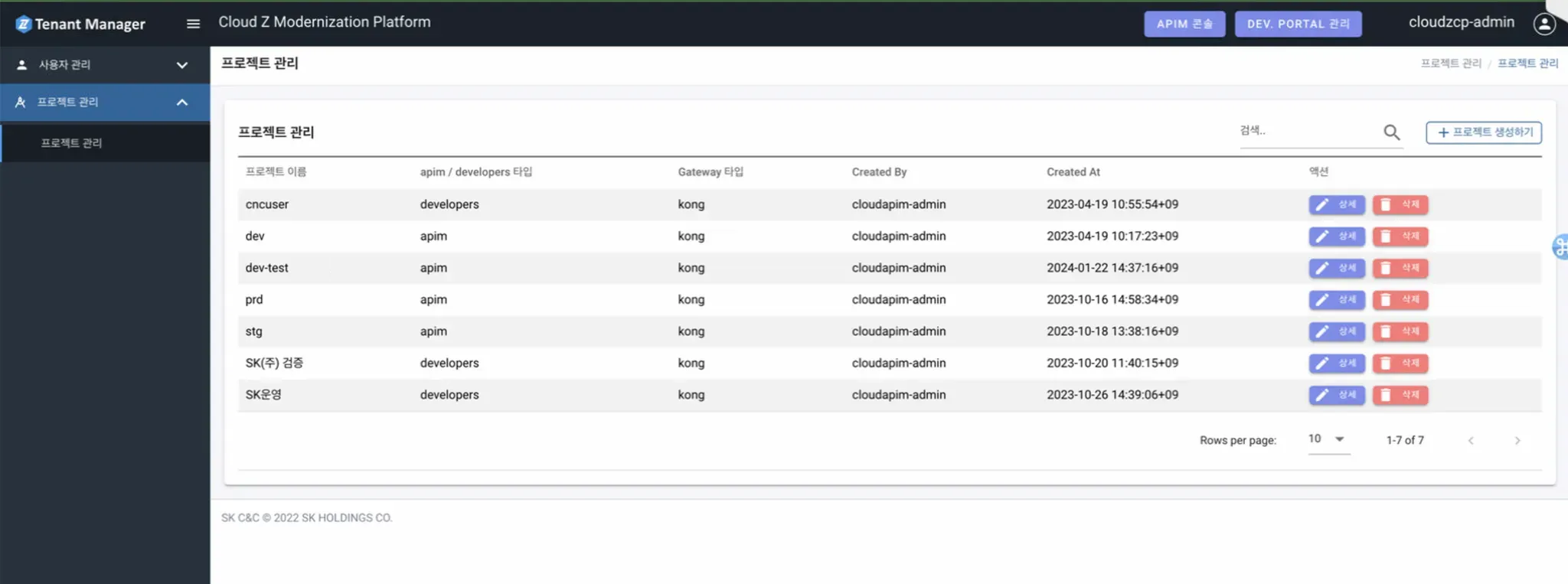Screen dimensions: 1568x584
Task: Click 삭제 delete button for dev row
Action: coord(1400,237)
